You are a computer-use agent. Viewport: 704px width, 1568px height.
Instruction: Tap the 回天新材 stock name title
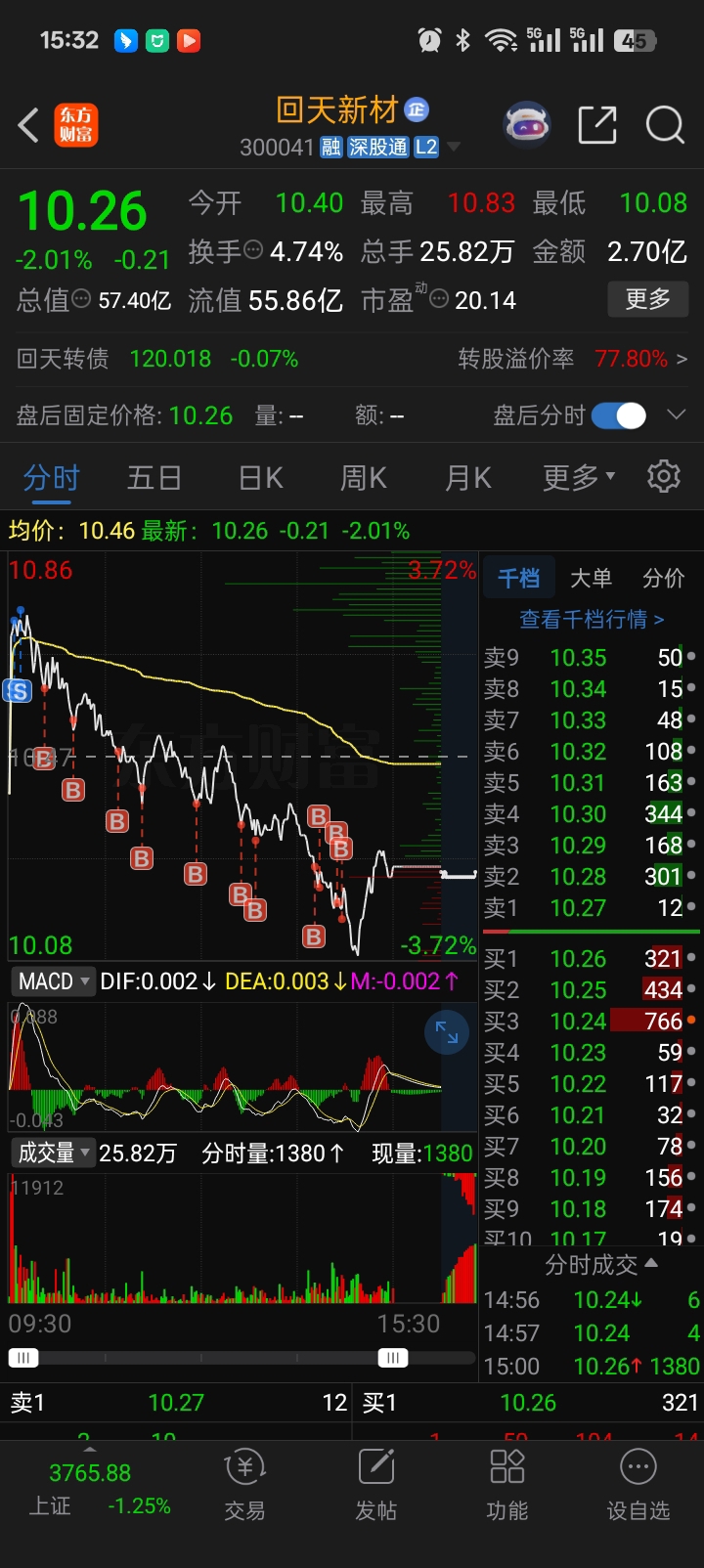(337, 110)
